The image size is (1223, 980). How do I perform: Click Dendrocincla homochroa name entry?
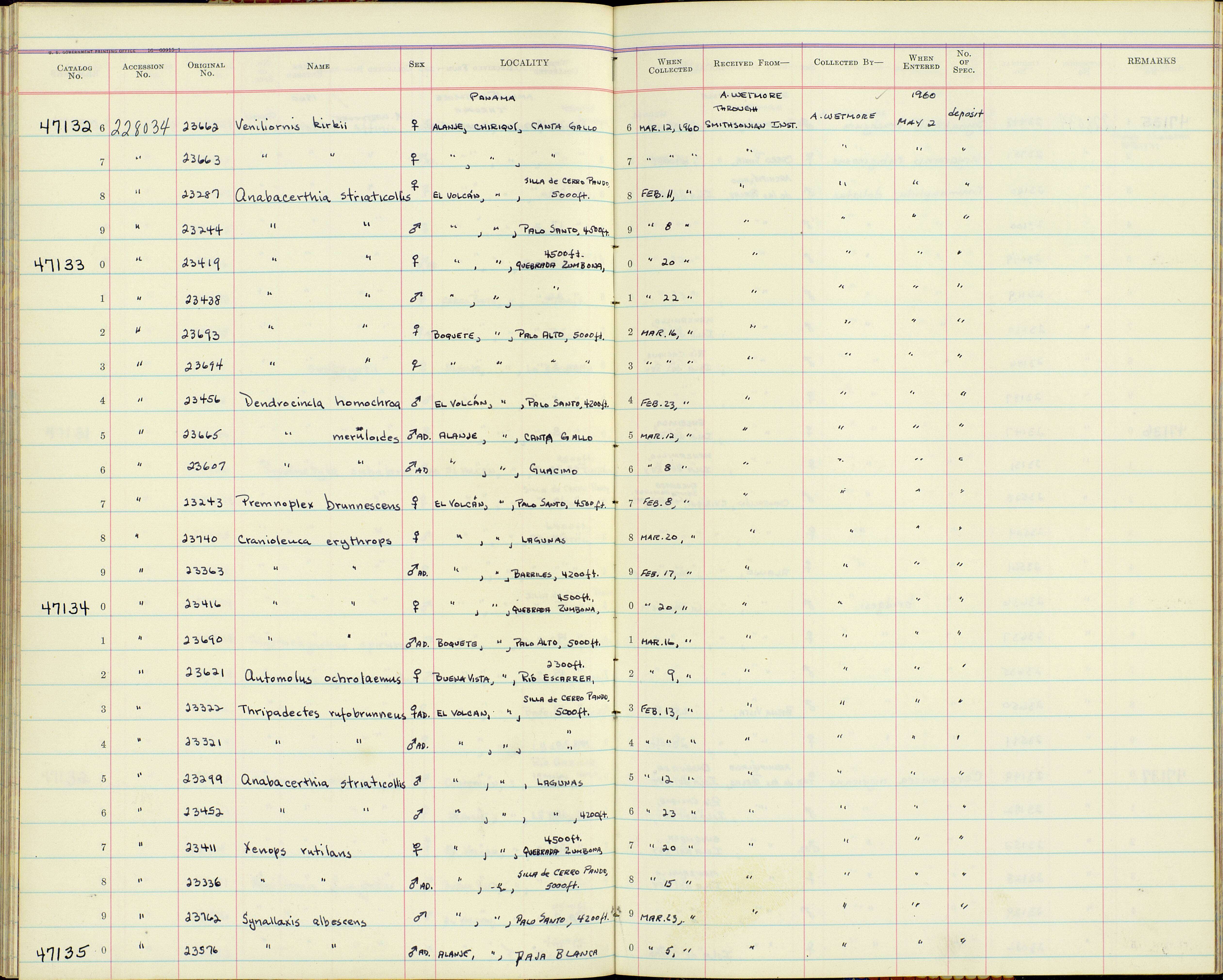pos(321,402)
